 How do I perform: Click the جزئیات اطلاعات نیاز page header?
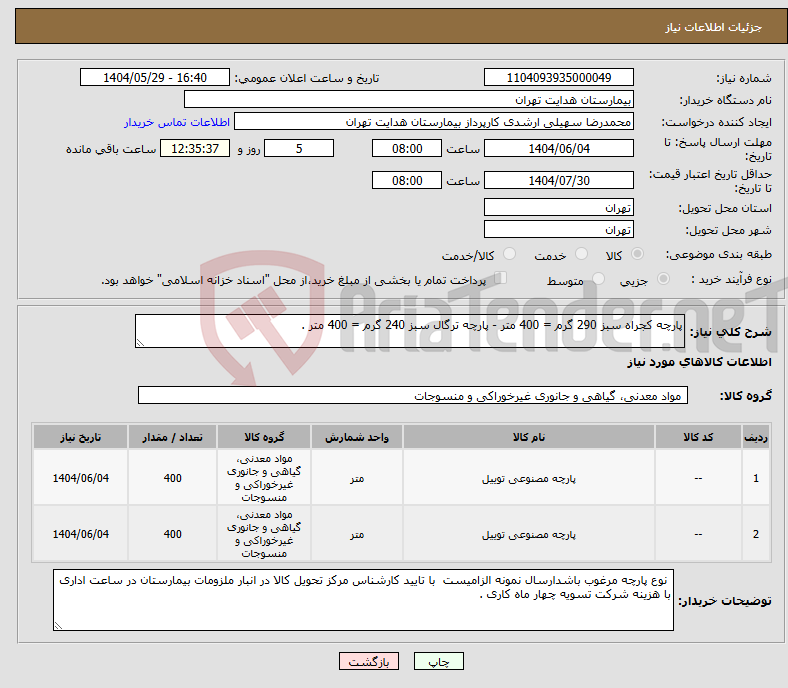(x=714, y=27)
